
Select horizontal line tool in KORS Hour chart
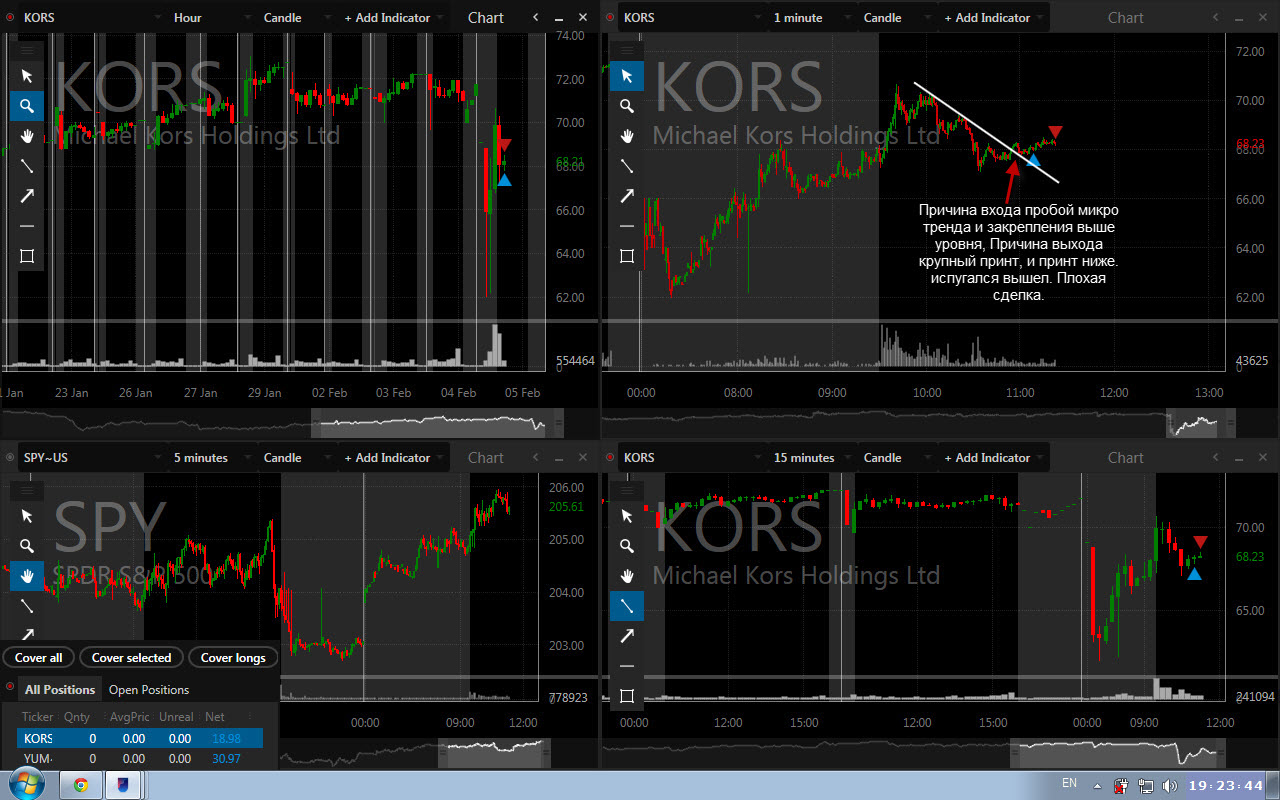pos(27,226)
